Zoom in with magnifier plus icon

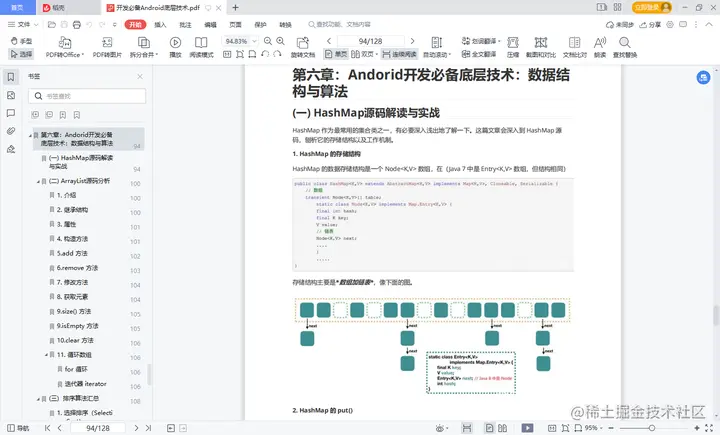coord(280,41)
